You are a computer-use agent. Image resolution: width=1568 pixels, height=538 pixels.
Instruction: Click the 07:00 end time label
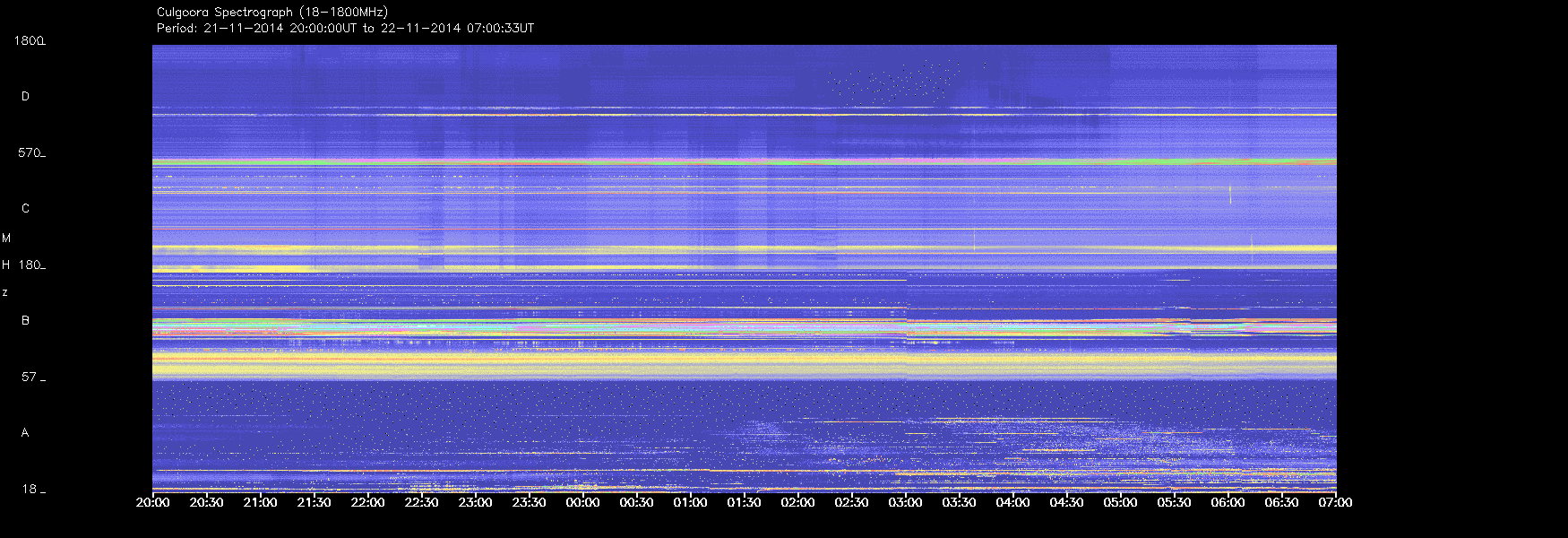tap(1335, 502)
